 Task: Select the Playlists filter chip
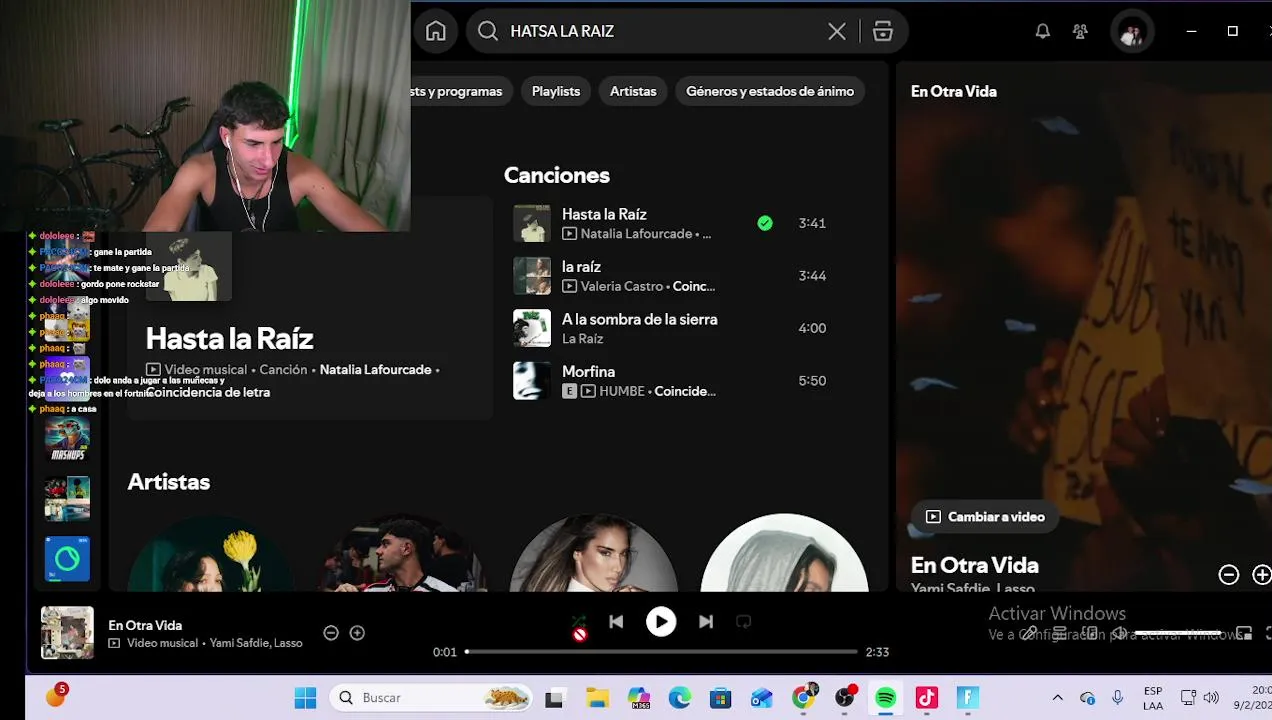tap(556, 91)
